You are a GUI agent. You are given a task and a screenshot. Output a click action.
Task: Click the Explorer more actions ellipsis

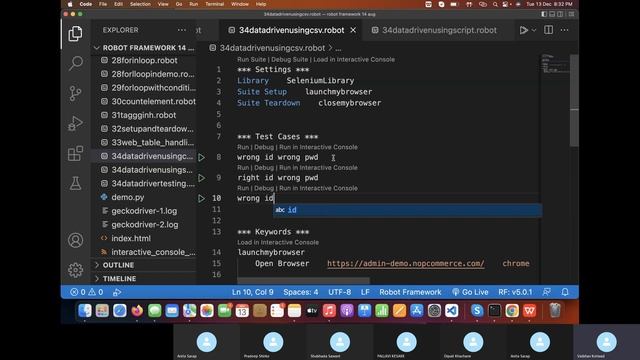tap(182, 30)
